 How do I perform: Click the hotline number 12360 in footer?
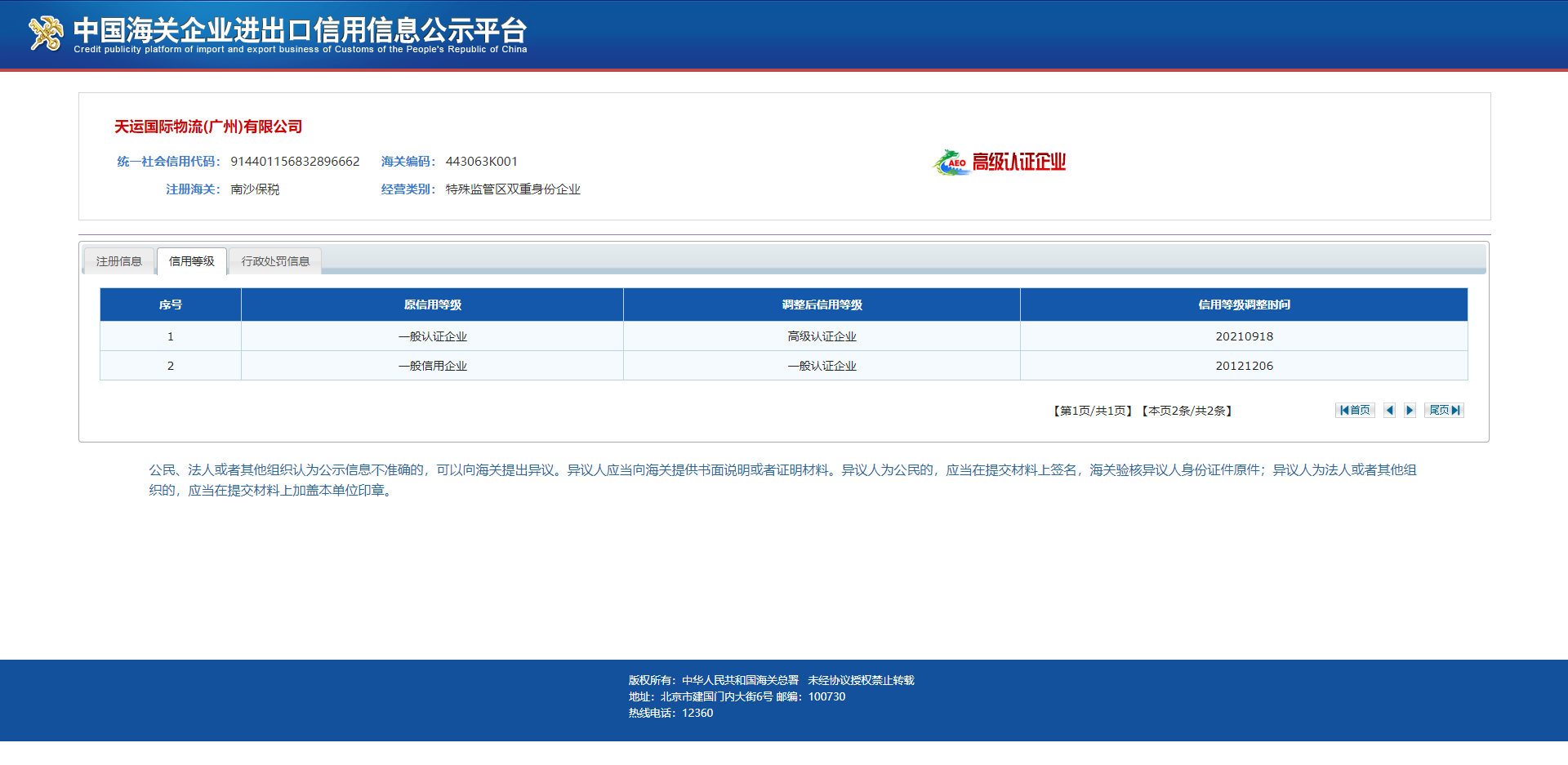[x=697, y=713]
